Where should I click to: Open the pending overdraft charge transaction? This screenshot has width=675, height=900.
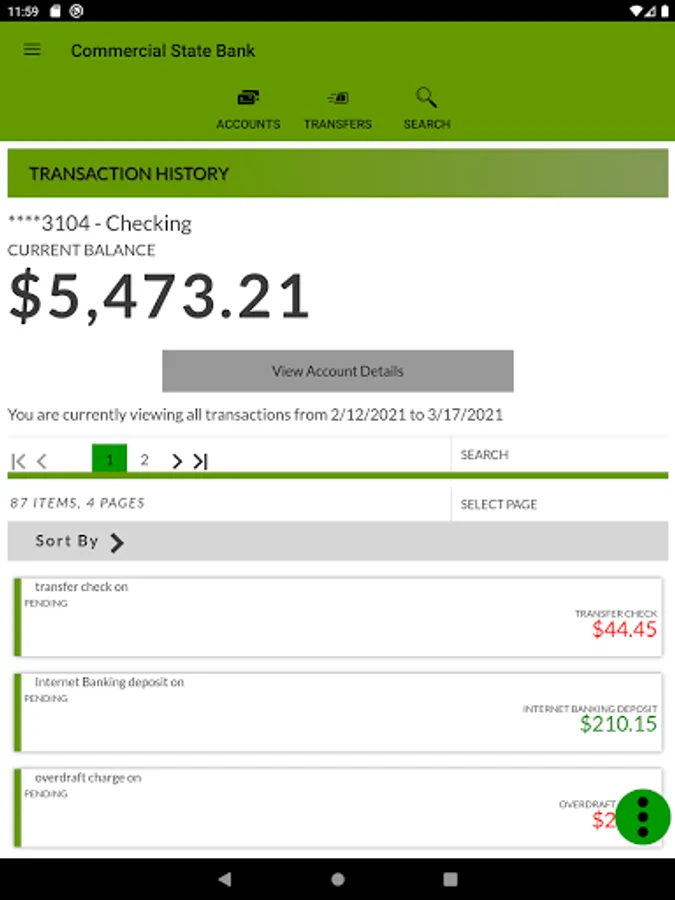pos(300,807)
